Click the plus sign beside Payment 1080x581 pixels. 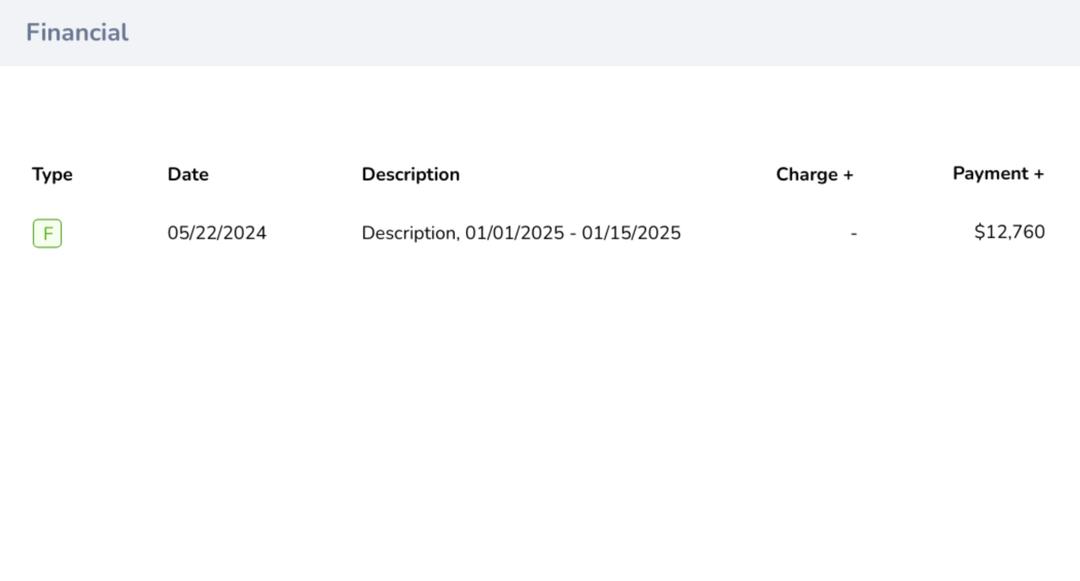click(1039, 174)
